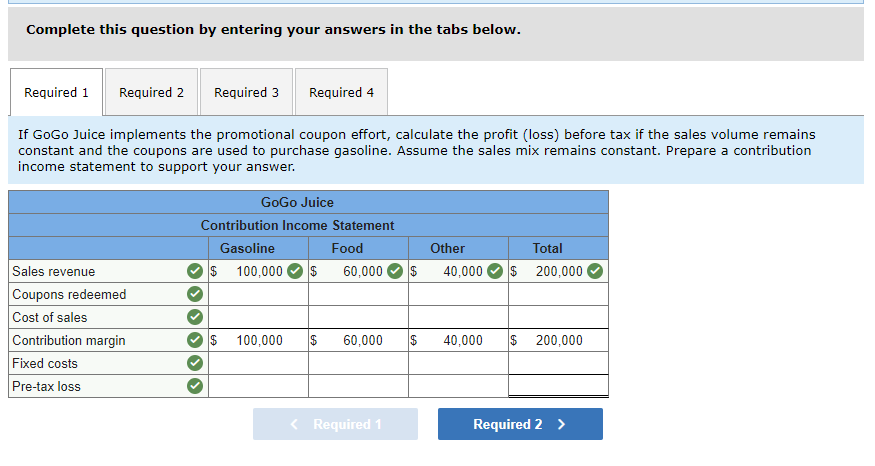Screen dimensions: 875x466
Task: Click the Contribution margin row label
Action: pyautogui.click(x=69, y=340)
